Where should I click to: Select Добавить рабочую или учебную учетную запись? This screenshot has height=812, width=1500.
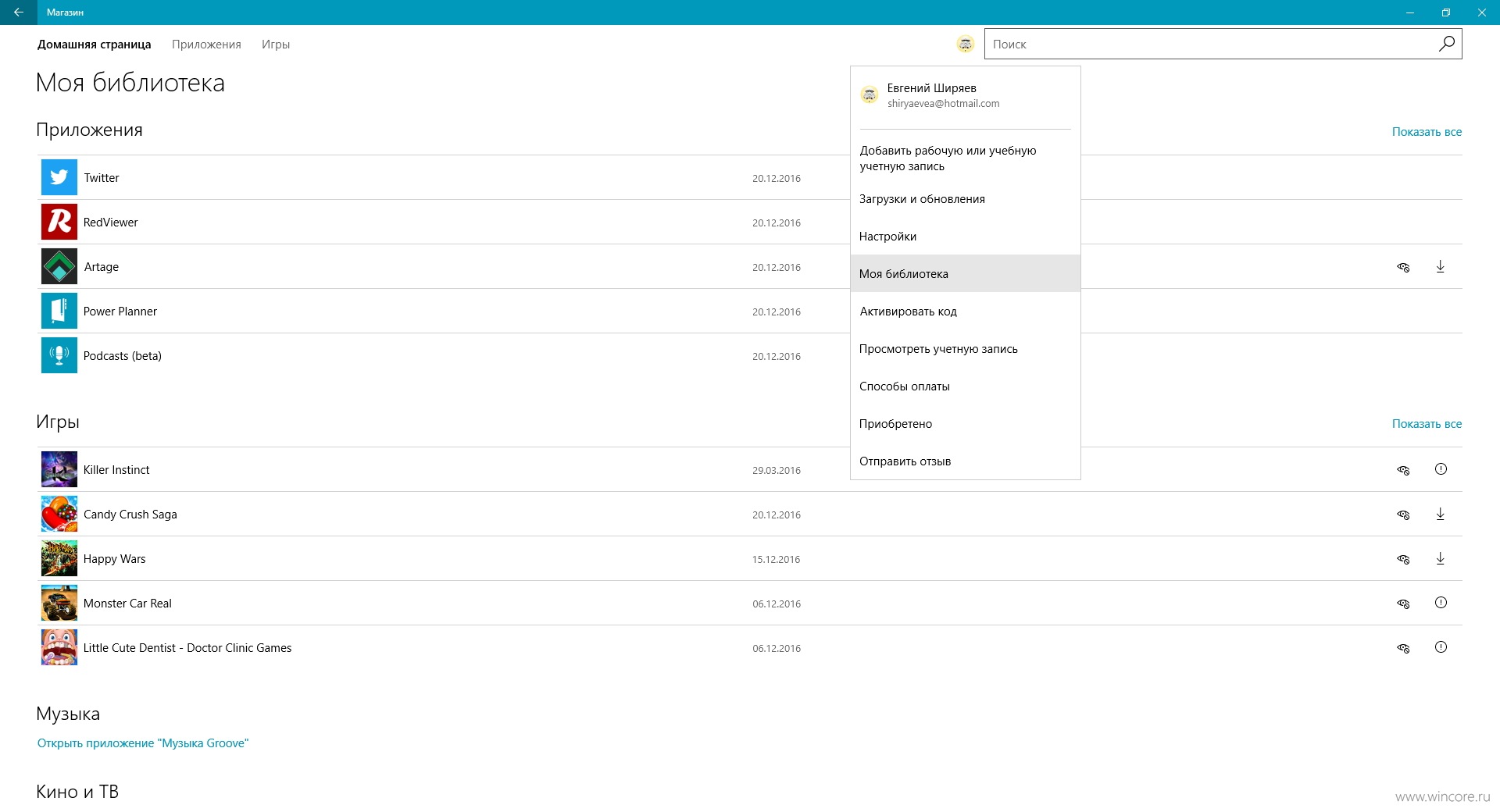point(966,158)
